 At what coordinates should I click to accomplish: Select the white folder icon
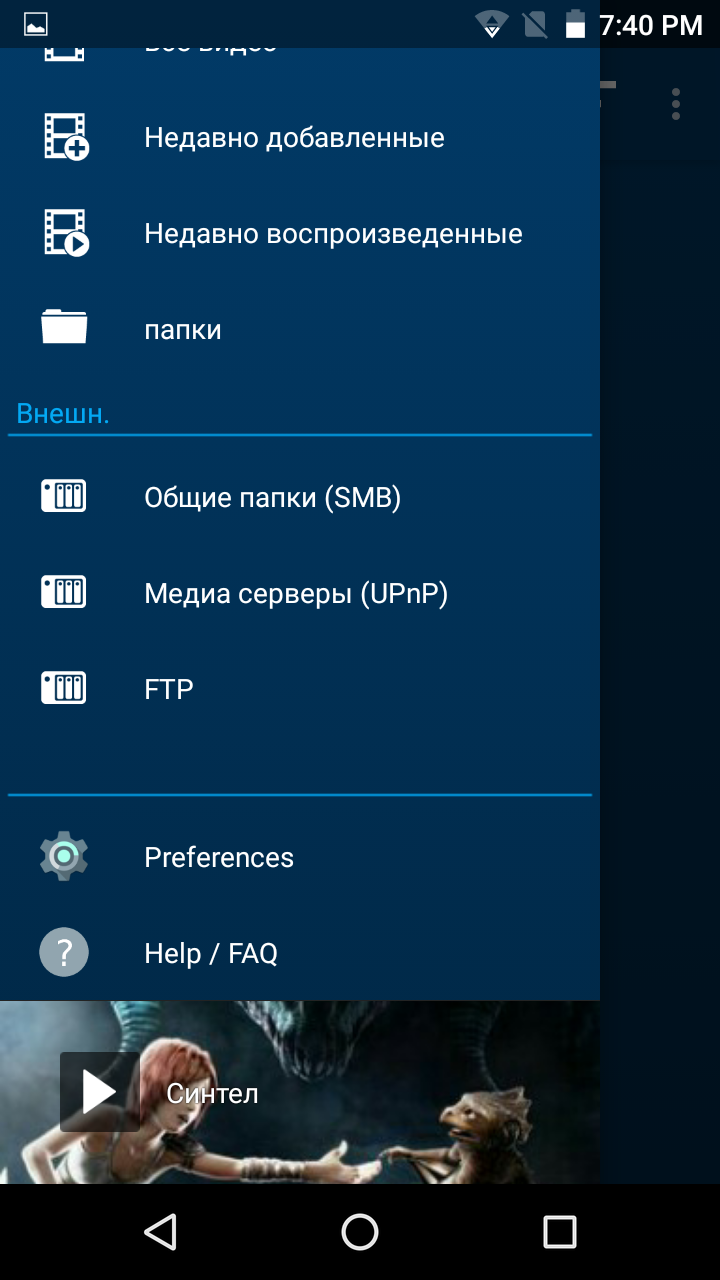[64, 328]
